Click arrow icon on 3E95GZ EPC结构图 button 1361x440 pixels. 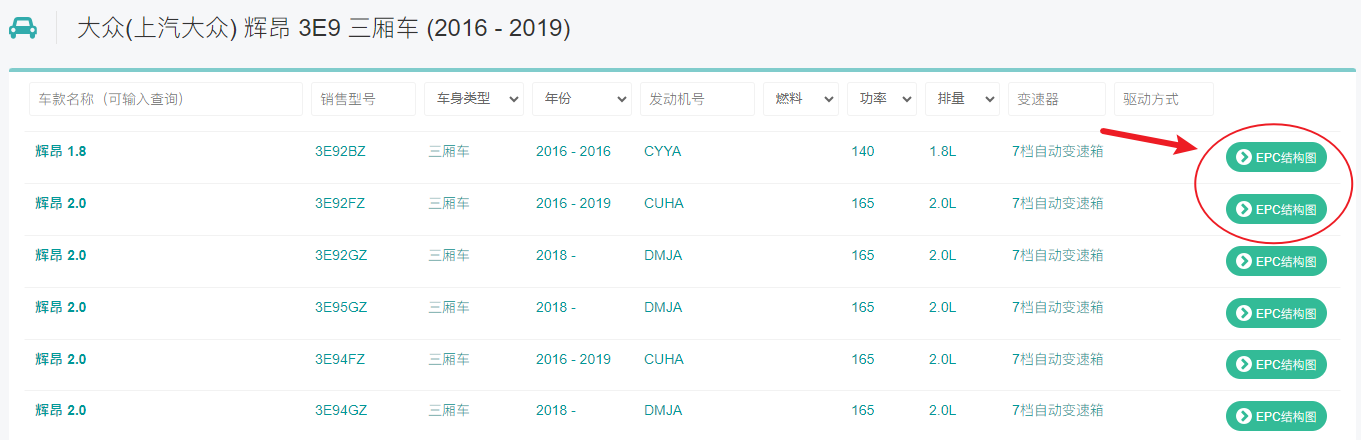[x=1244, y=313]
